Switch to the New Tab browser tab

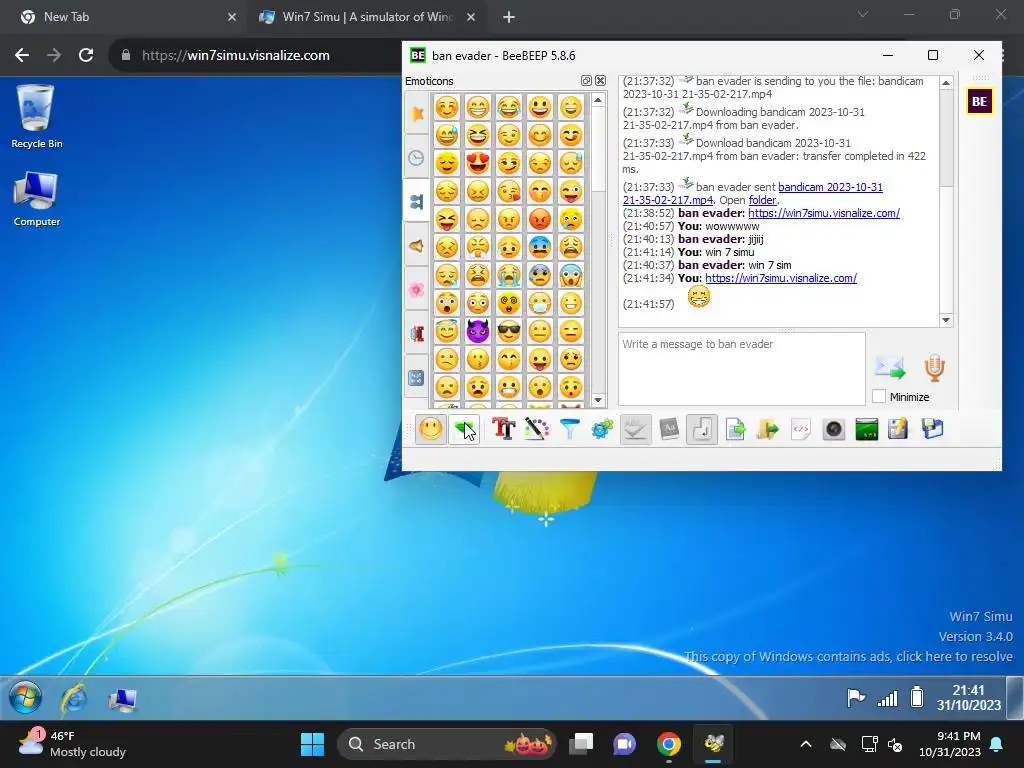(127, 17)
